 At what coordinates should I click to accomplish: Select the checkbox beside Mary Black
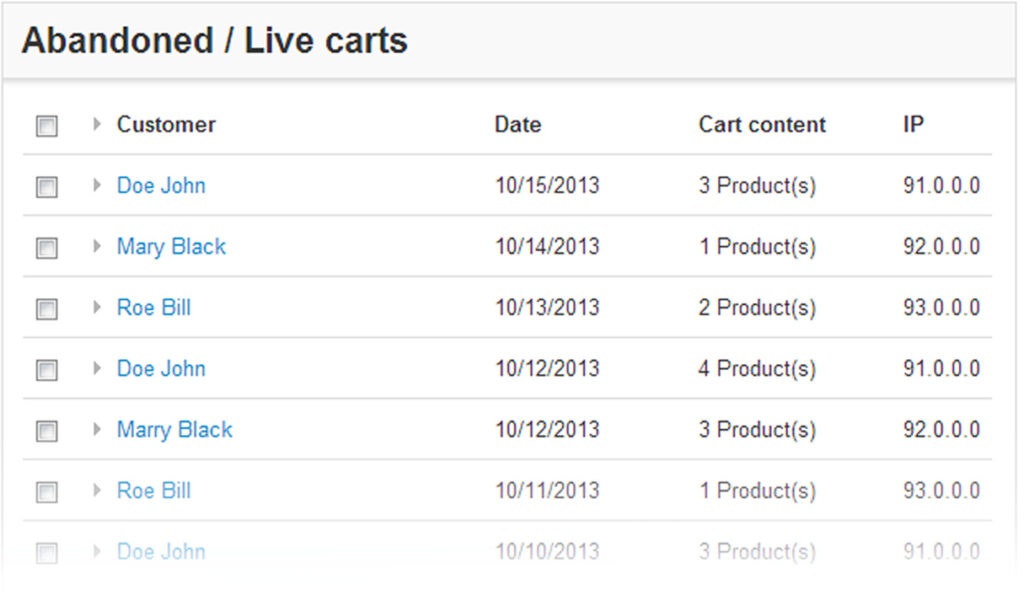47,248
